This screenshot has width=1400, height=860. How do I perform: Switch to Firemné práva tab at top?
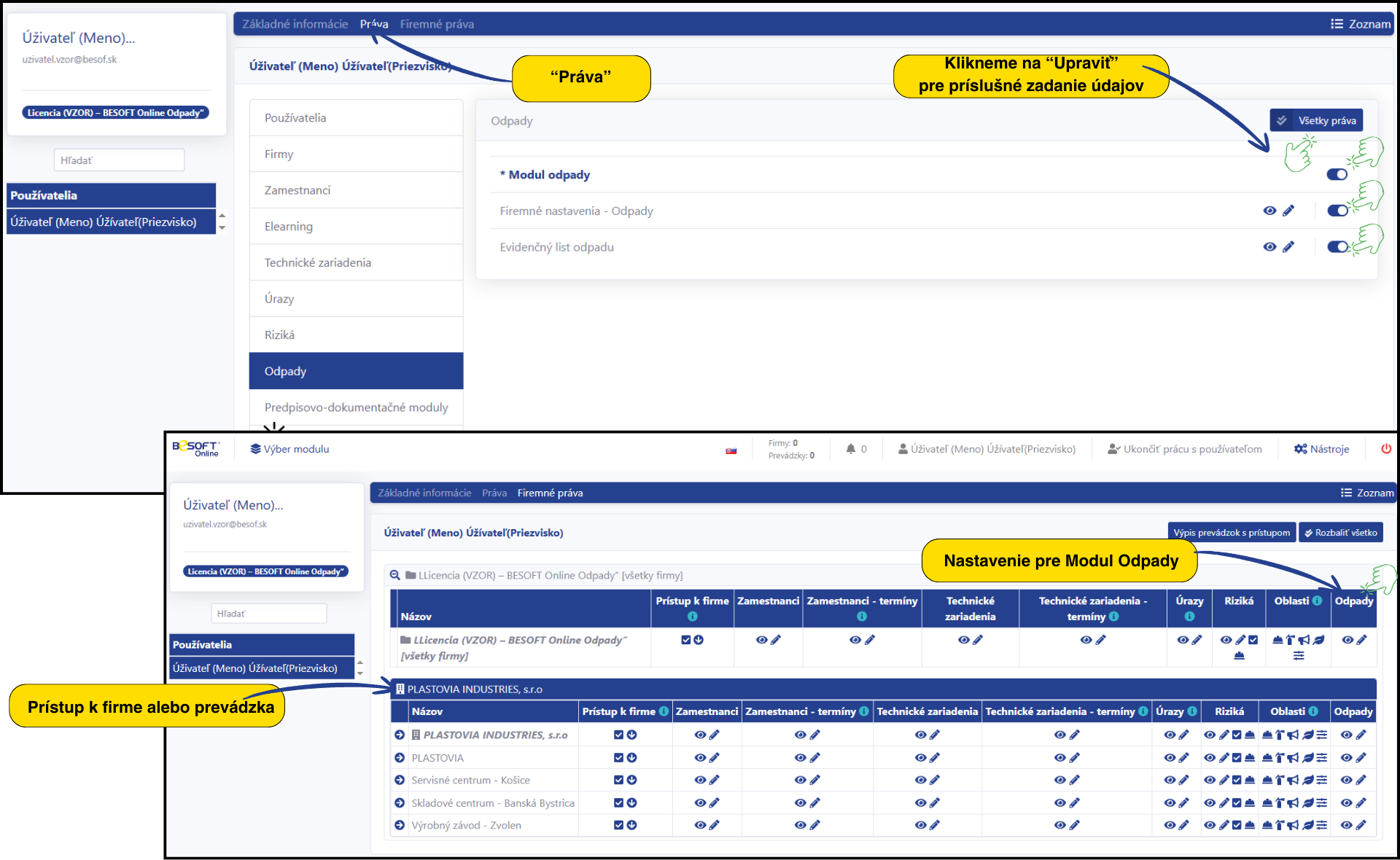click(437, 24)
